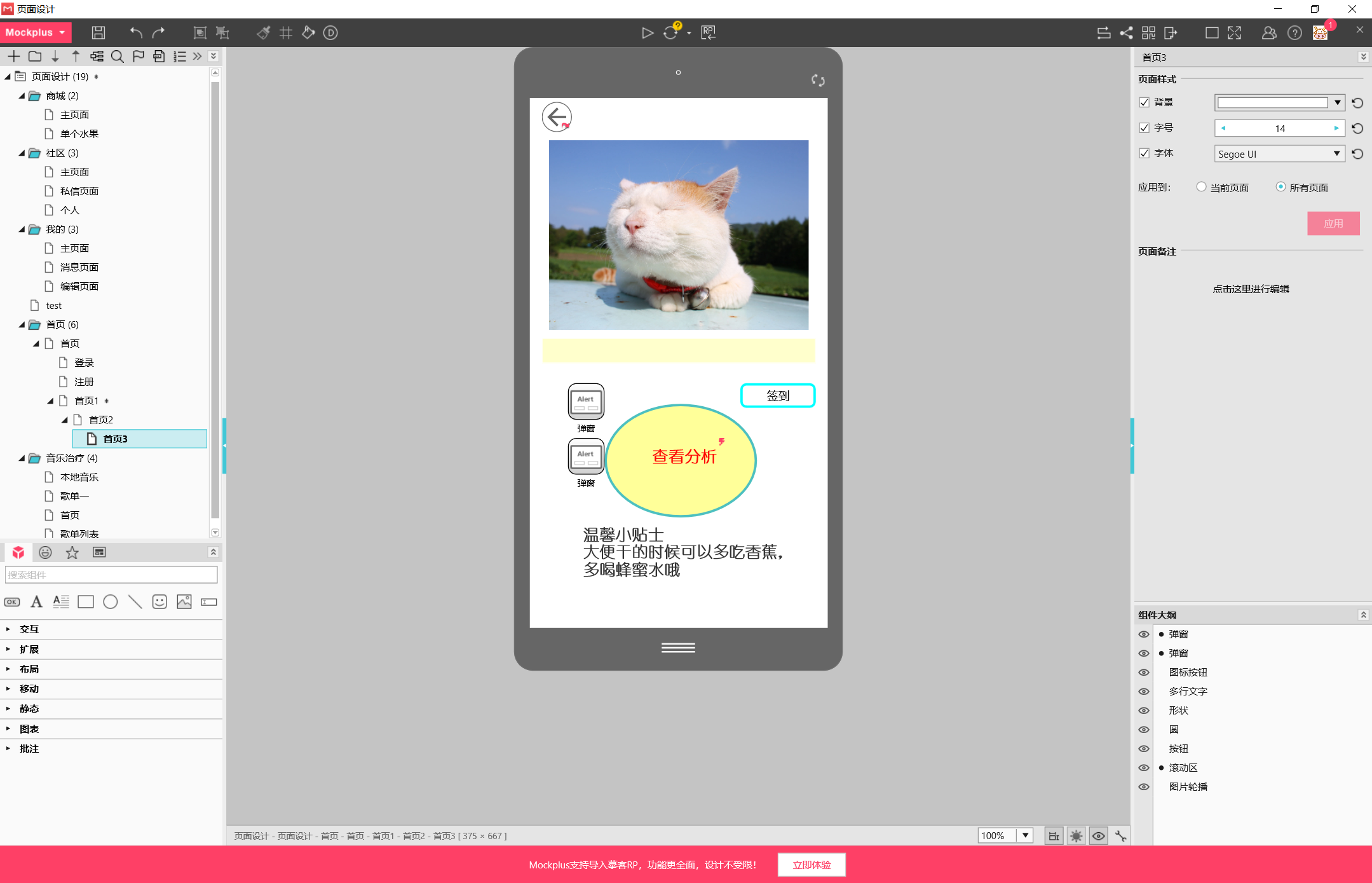
Task: Click the Save icon in top toolbar
Action: (98, 32)
